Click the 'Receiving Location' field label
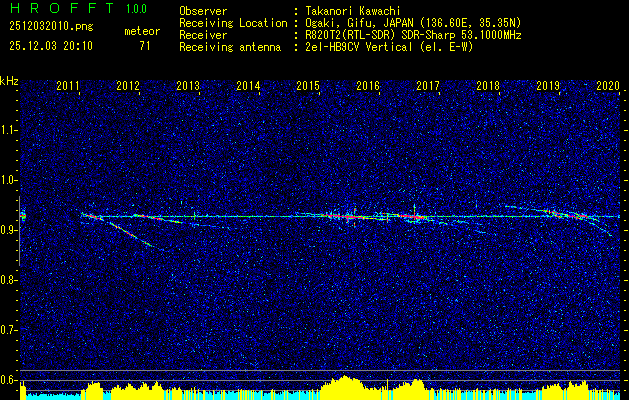This screenshot has width=629, height=400. click(233, 23)
